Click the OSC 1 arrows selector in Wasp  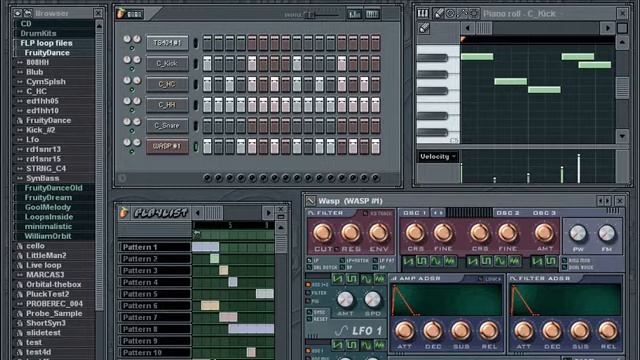click(x=438, y=213)
